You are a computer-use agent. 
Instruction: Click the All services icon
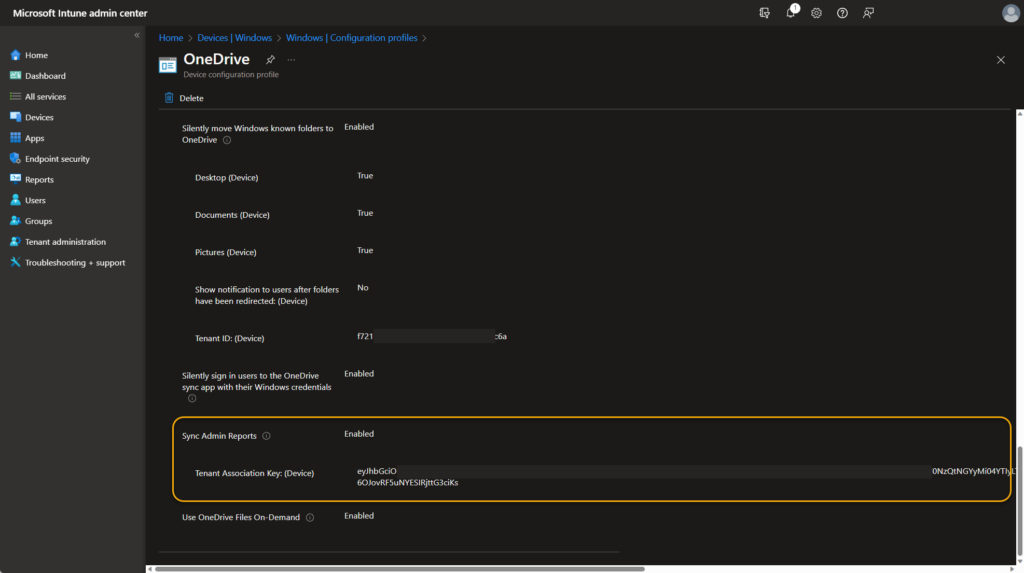click(16, 97)
